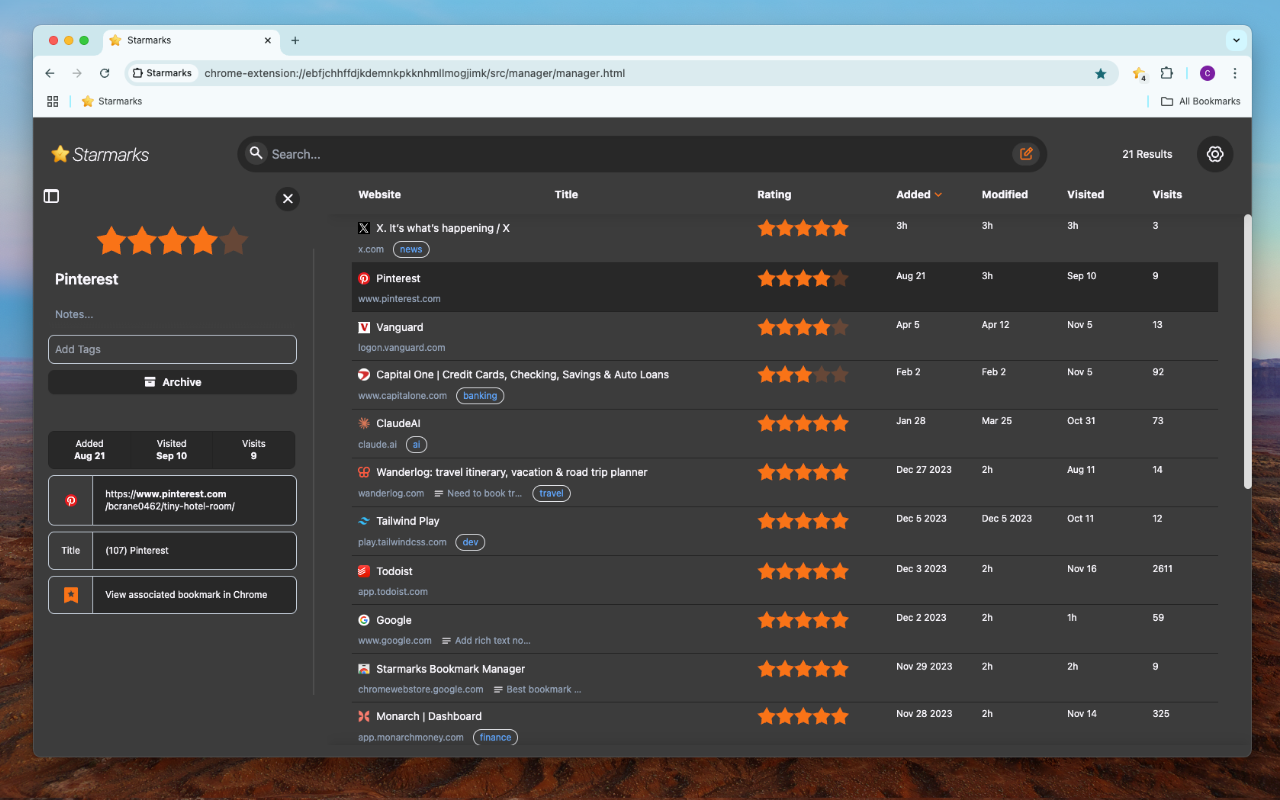Click inside the Search field
1280x800 pixels.
640,154
